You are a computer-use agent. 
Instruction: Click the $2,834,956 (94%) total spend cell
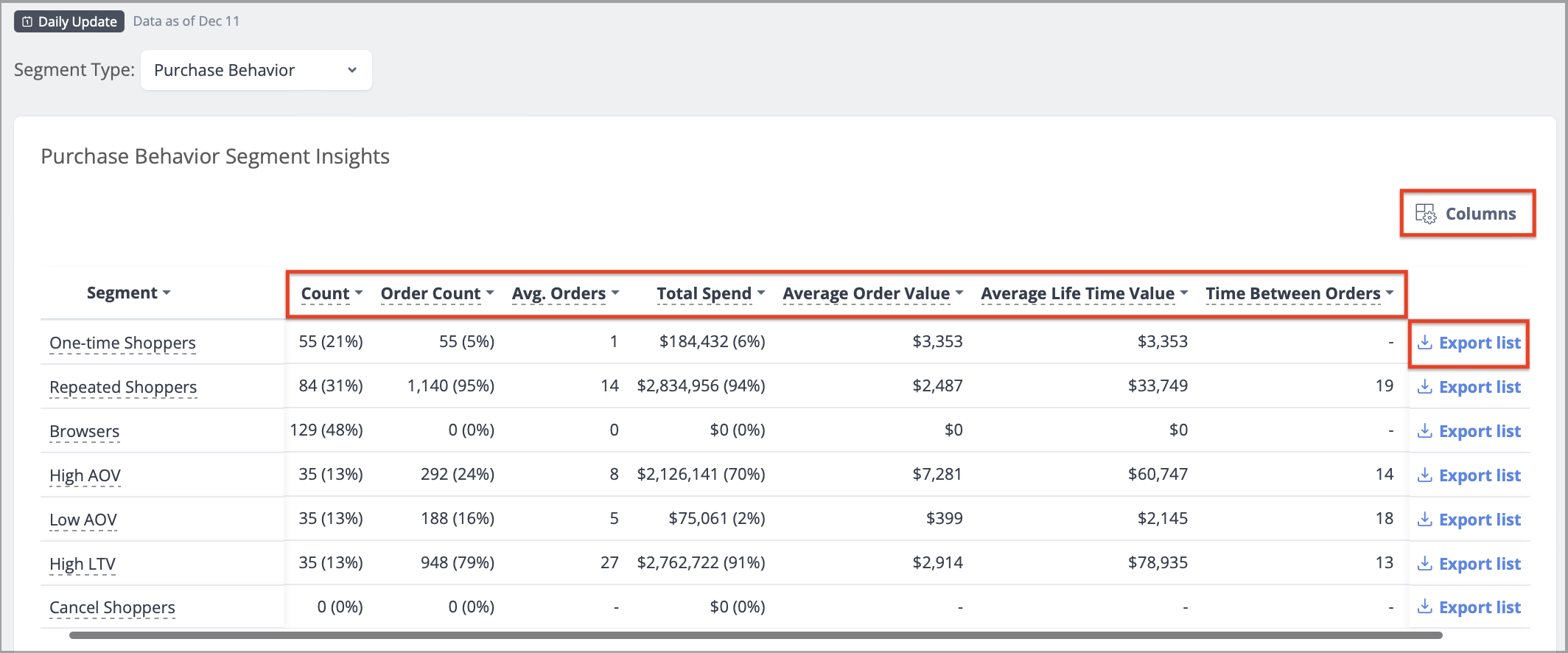(701, 385)
